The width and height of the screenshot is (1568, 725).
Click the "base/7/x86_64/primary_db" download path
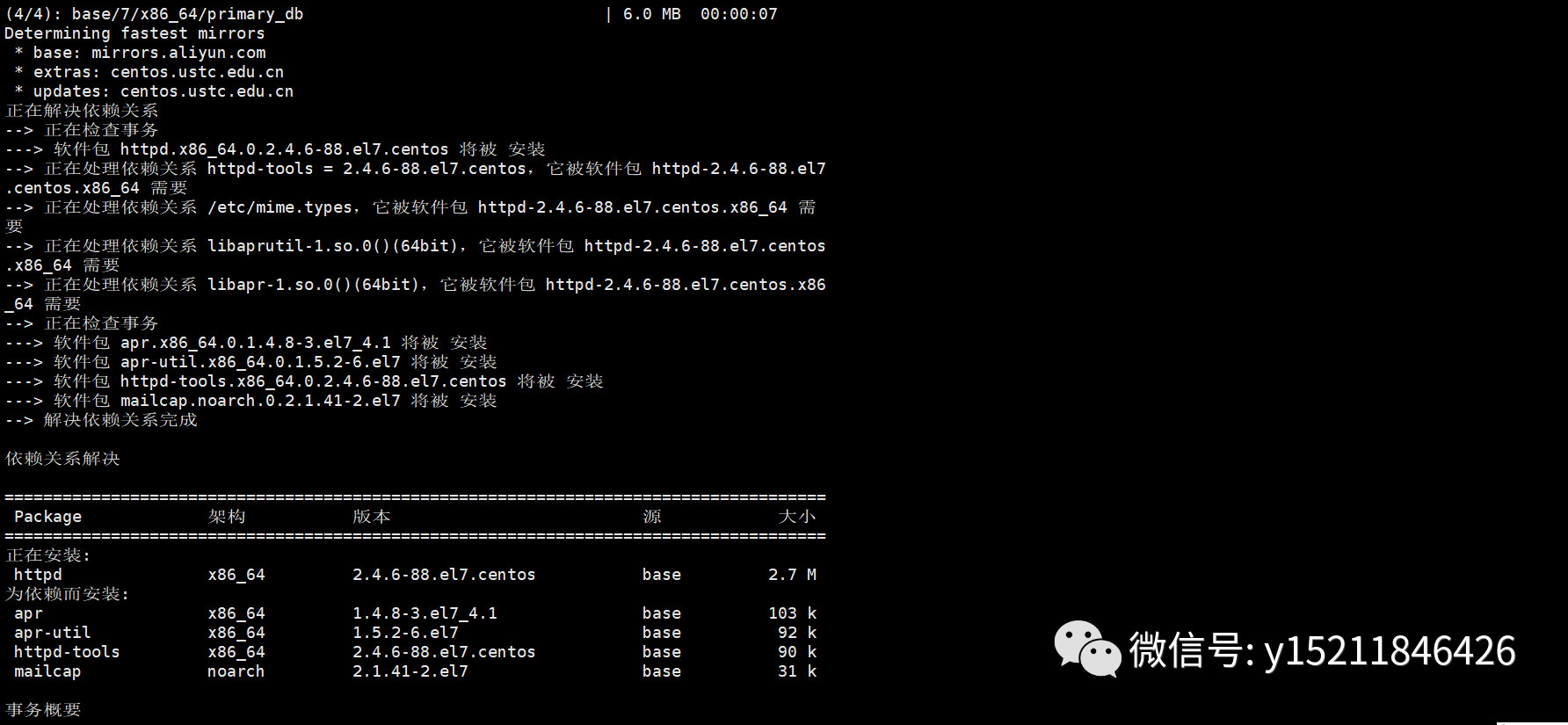coord(187,14)
